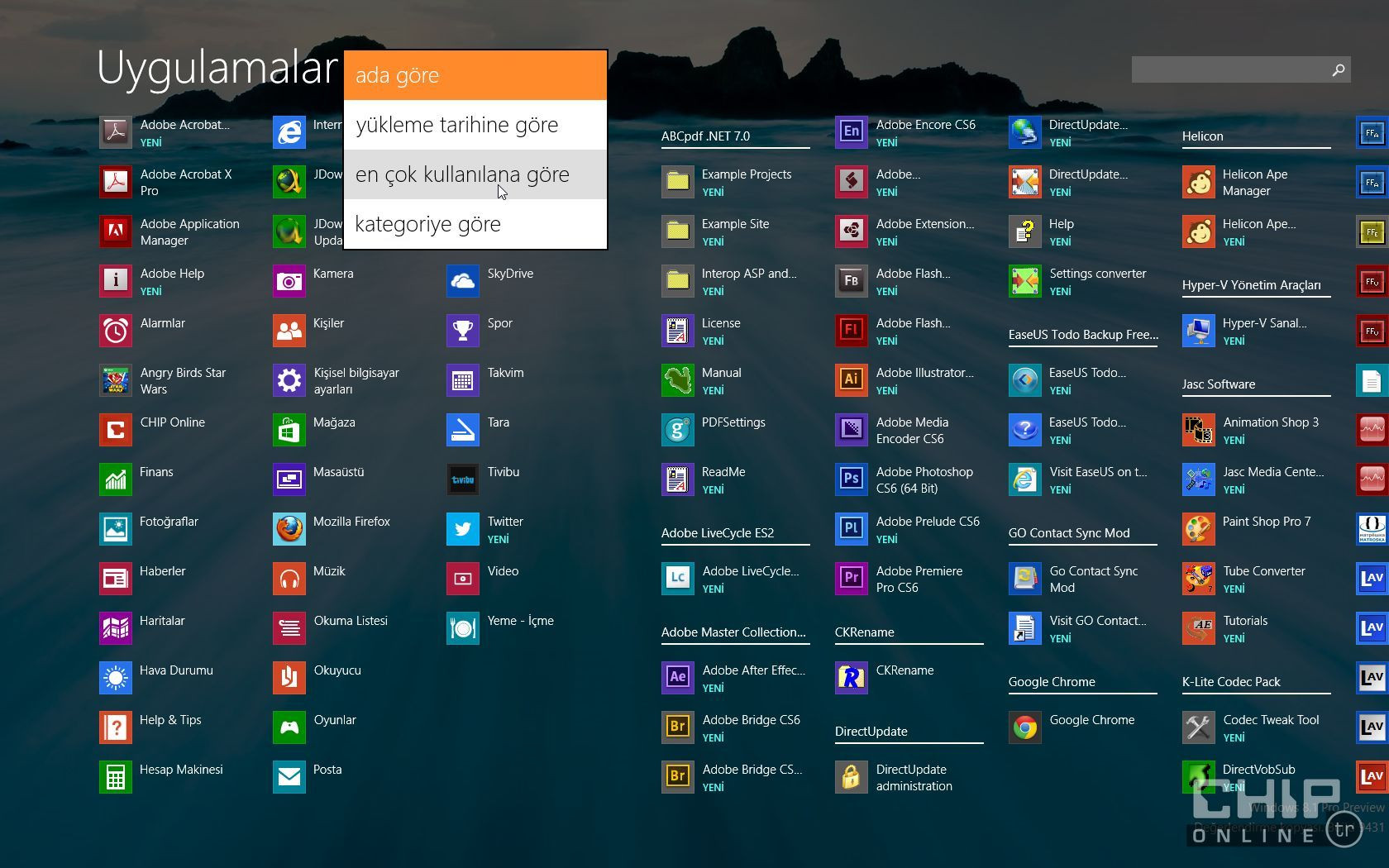
Task: Launch Adobe Premiere Pro CS6 icon
Action: click(x=852, y=579)
